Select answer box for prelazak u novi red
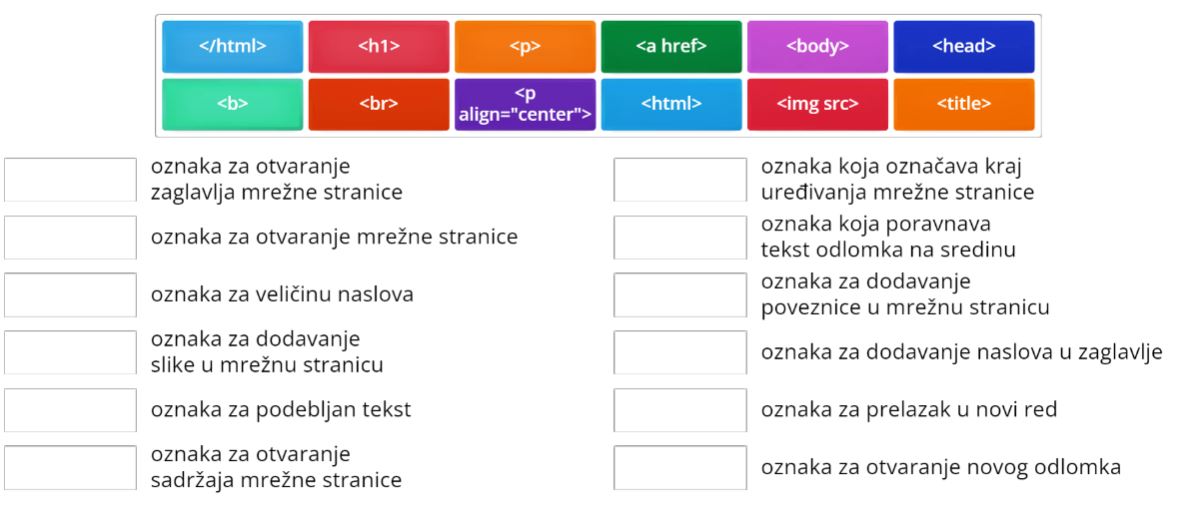 [680, 410]
